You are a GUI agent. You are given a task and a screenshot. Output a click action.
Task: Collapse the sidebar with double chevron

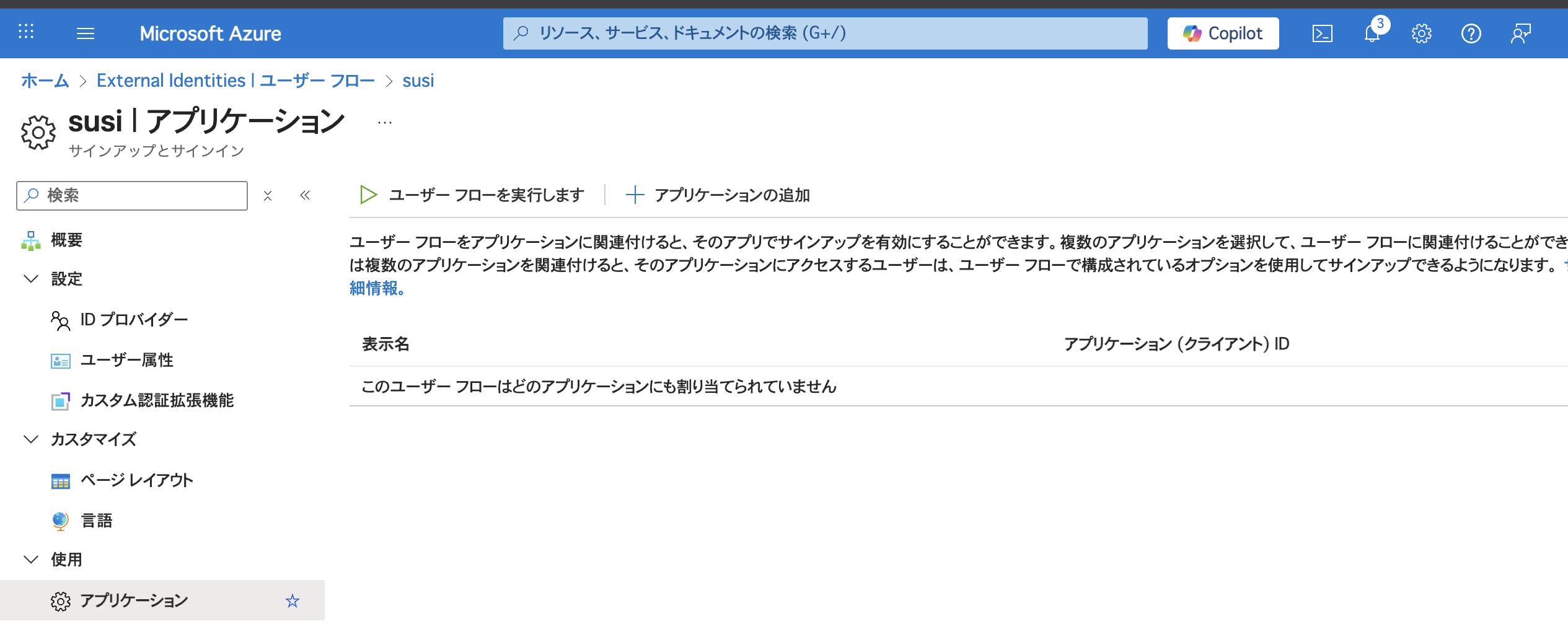[305, 196]
